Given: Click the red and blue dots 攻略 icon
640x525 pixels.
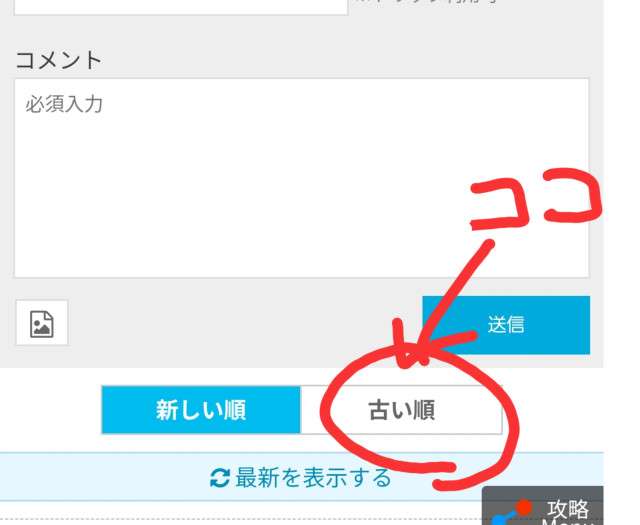Looking at the screenshot, I should 512,514.
